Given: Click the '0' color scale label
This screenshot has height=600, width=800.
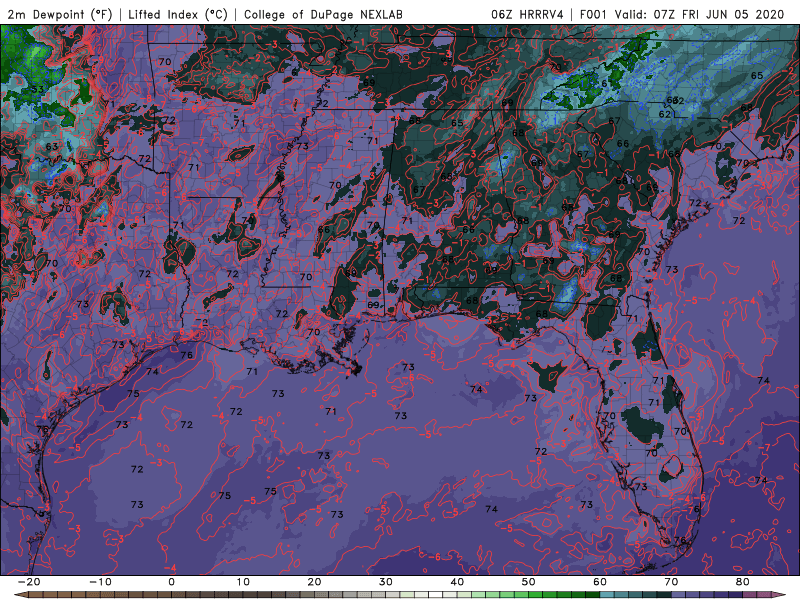Looking at the screenshot, I should coord(171,582).
